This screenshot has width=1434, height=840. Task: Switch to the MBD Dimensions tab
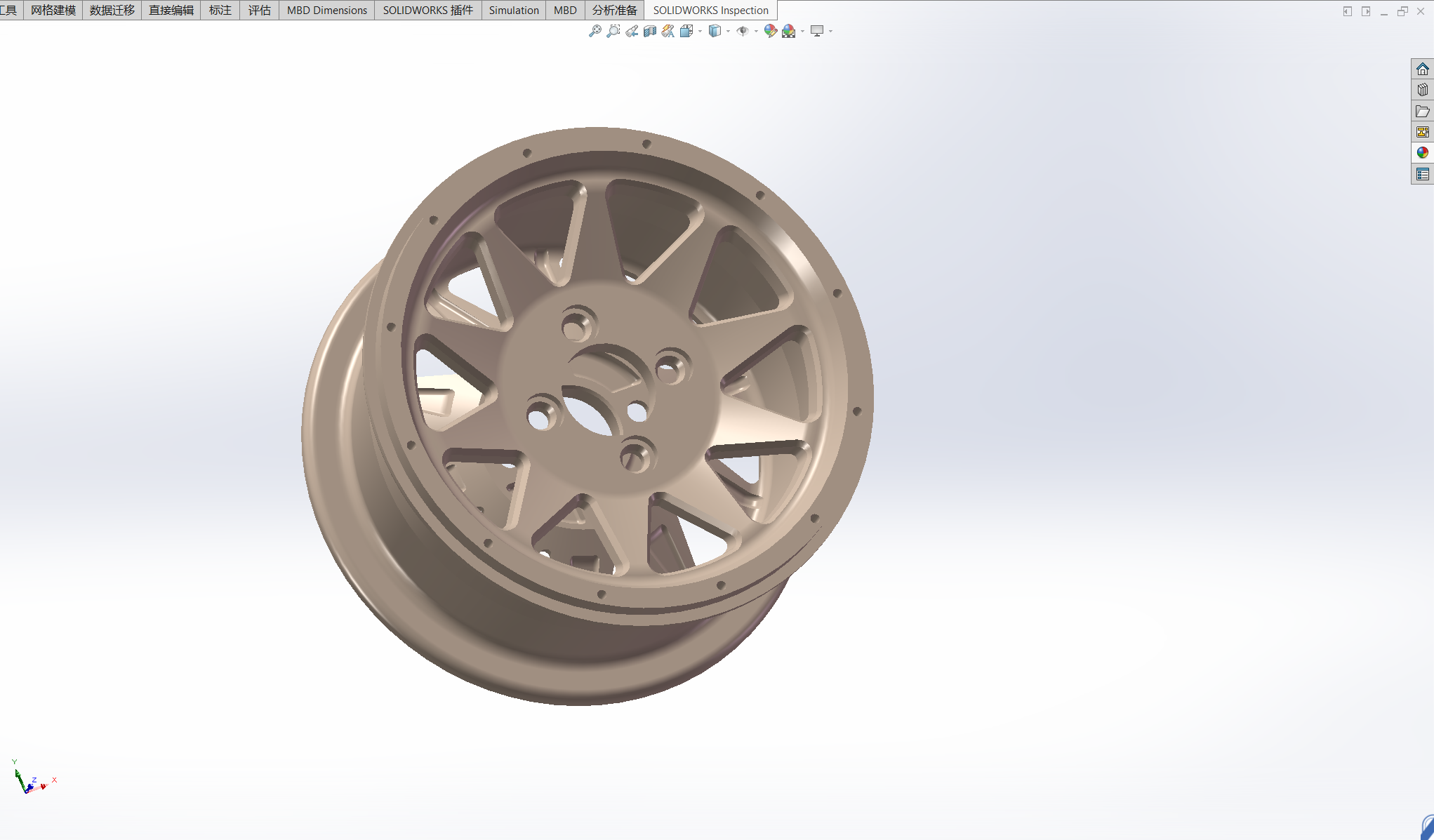click(x=326, y=10)
